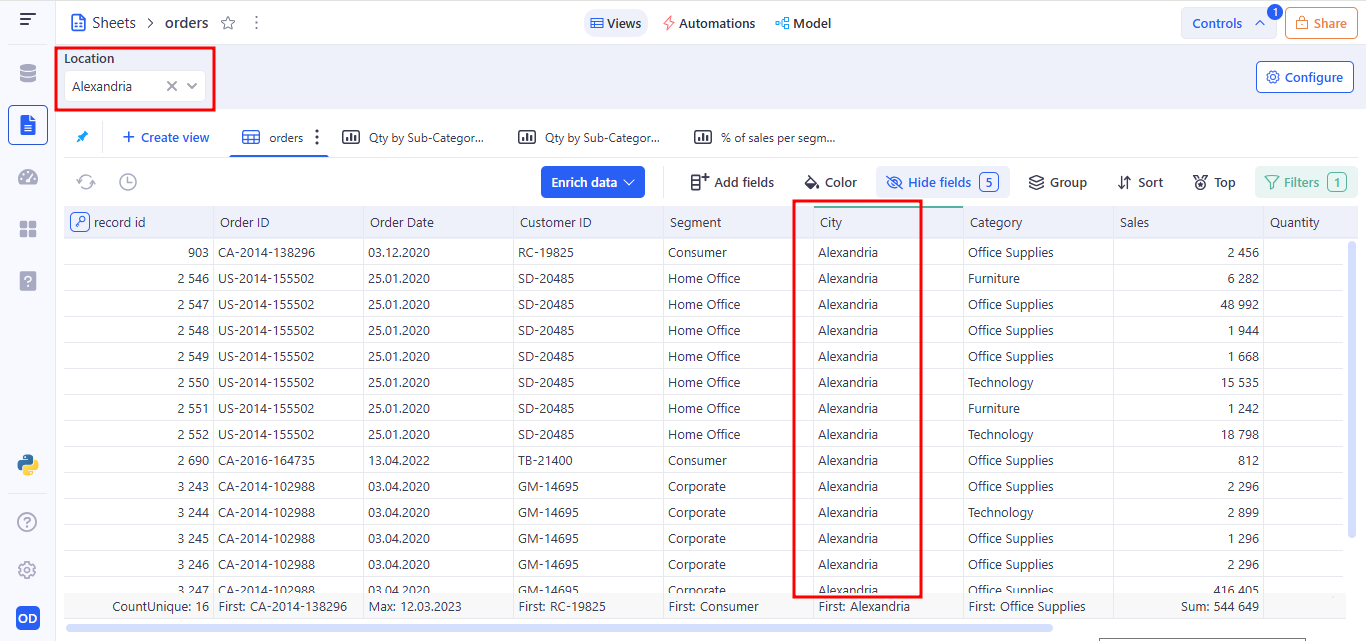The height and width of the screenshot is (641, 1366).
Task: Toggle the Filters panel
Action: [x=1305, y=182]
